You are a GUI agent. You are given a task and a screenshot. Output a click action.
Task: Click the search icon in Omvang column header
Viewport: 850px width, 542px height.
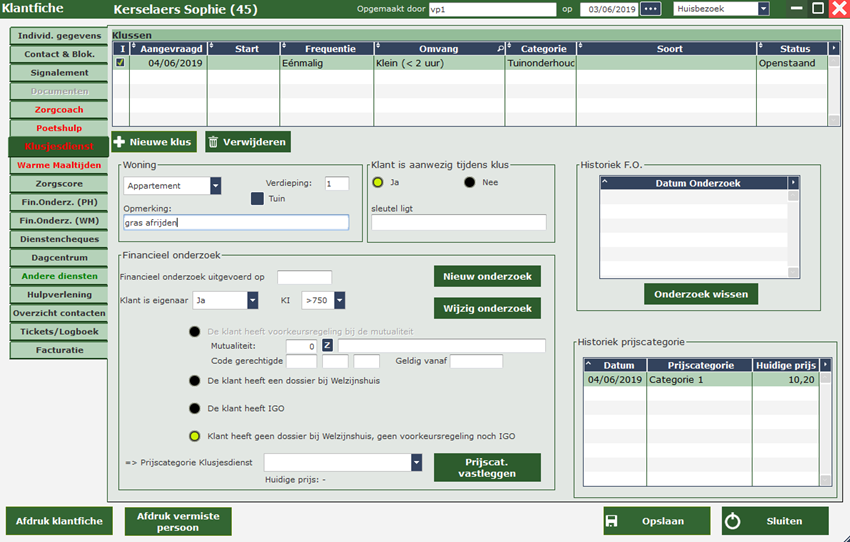click(x=500, y=48)
